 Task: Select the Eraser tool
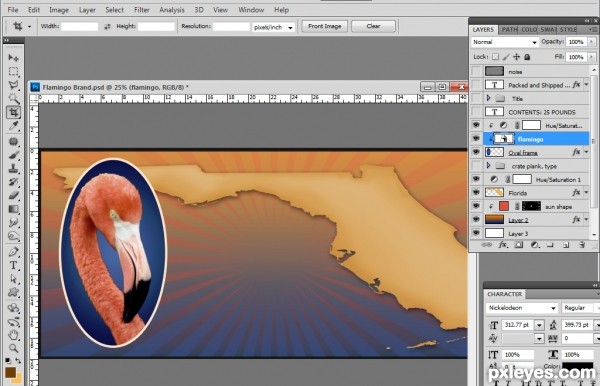tap(13, 195)
